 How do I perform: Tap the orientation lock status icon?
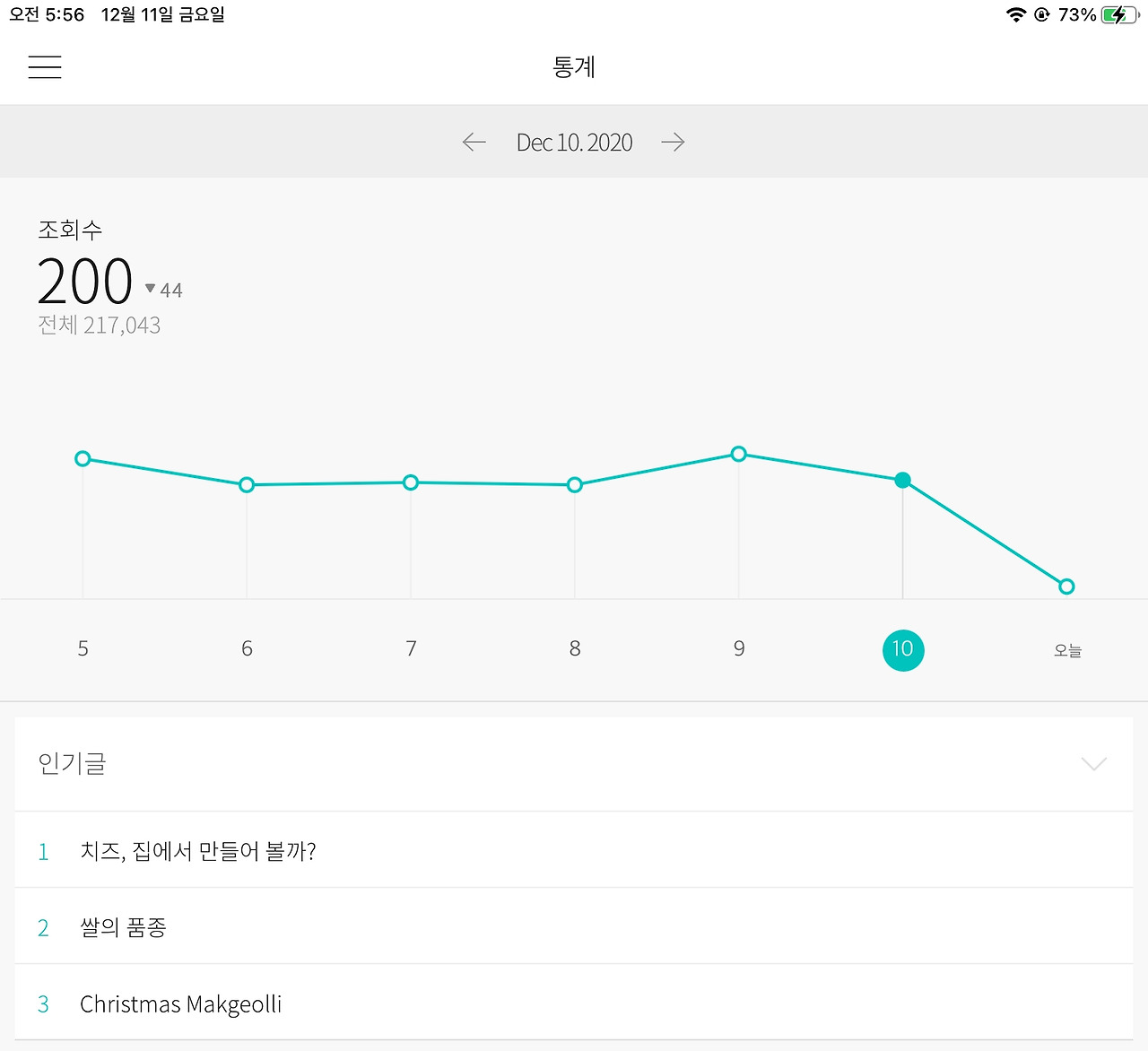click(1042, 14)
